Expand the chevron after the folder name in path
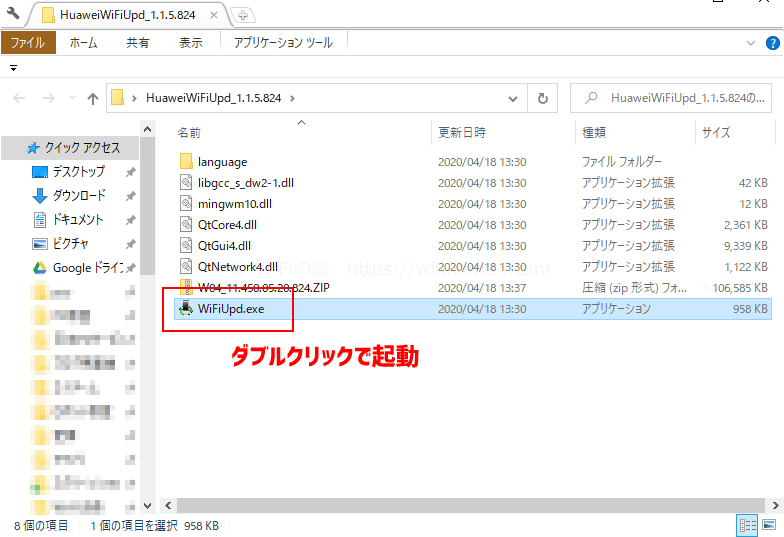Image resolution: width=784 pixels, height=537 pixels. click(292, 98)
